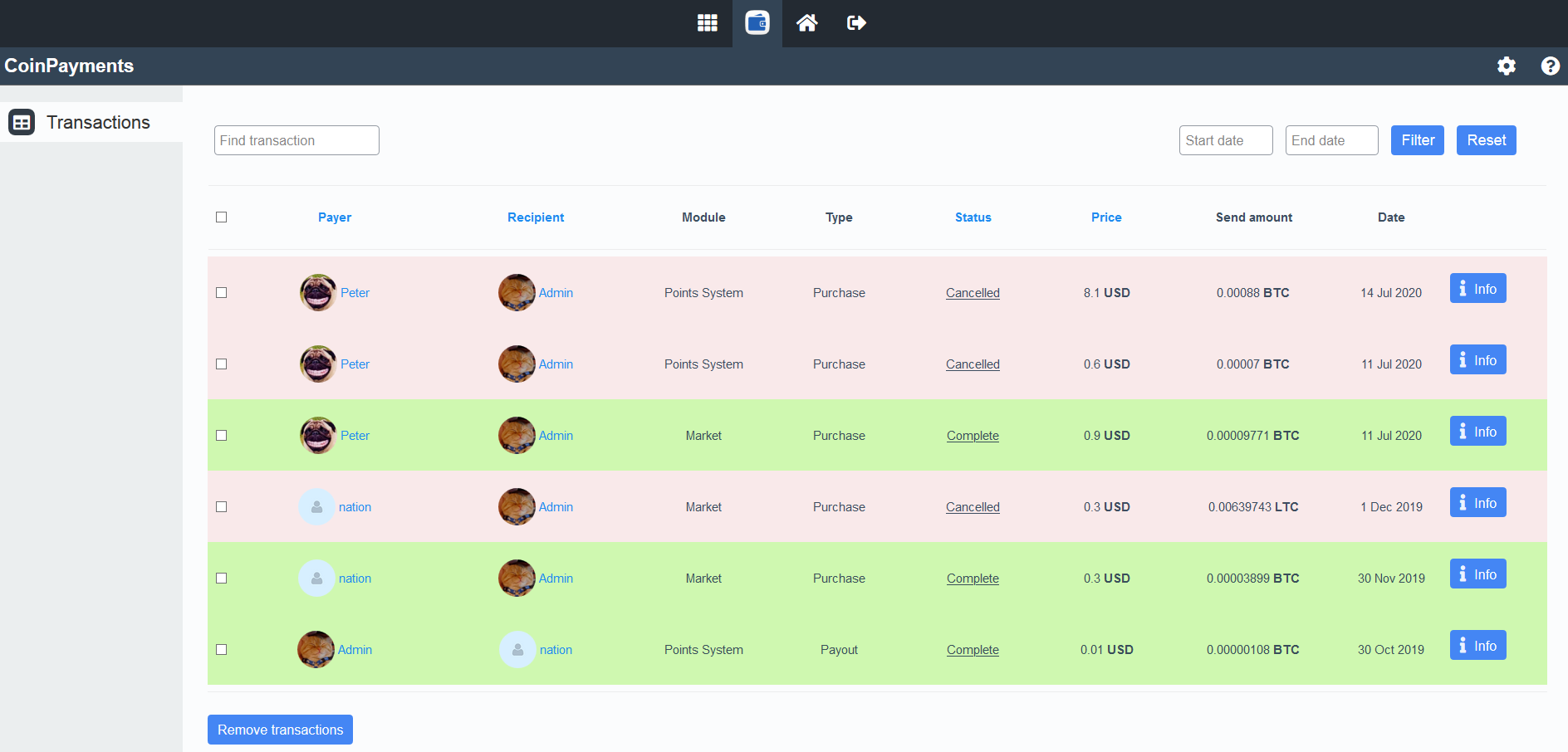Open the help question mark icon

(x=1550, y=66)
